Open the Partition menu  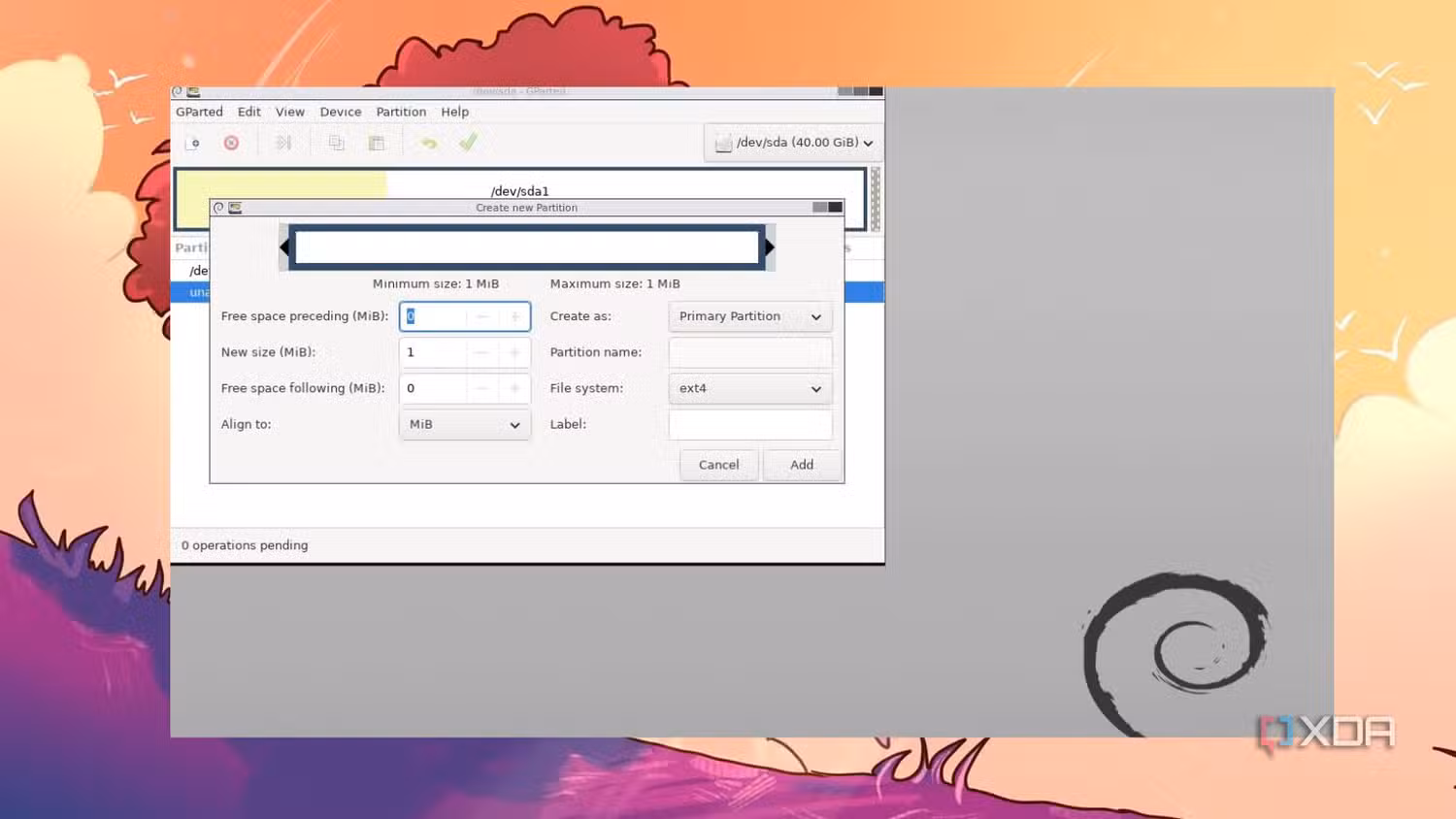click(401, 112)
